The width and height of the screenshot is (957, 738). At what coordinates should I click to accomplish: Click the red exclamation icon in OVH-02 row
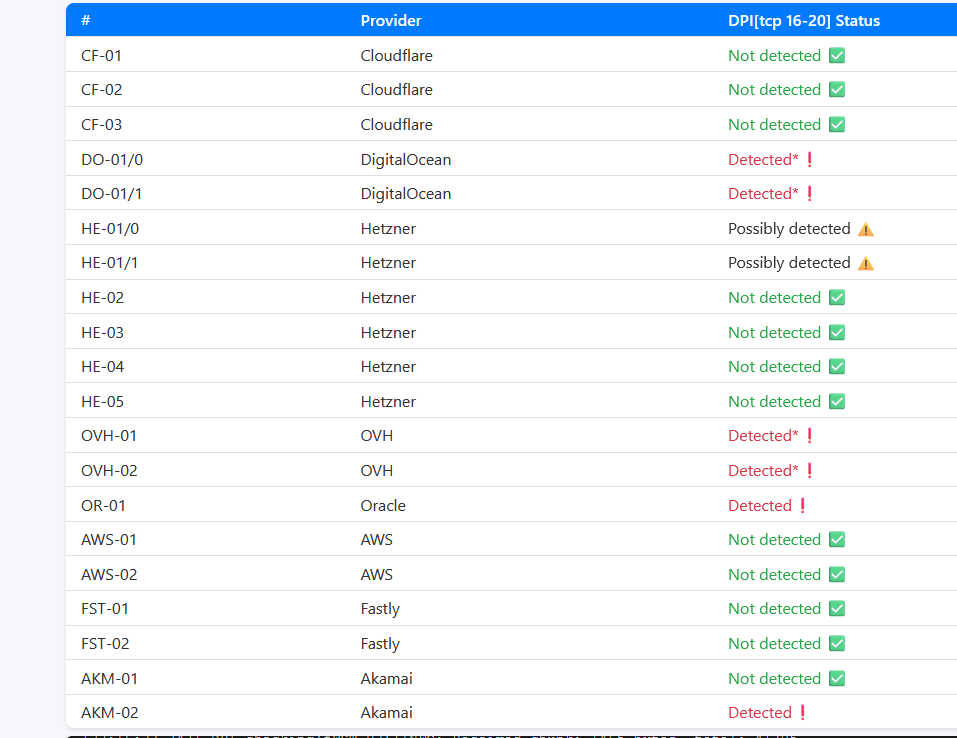click(809, 471)
